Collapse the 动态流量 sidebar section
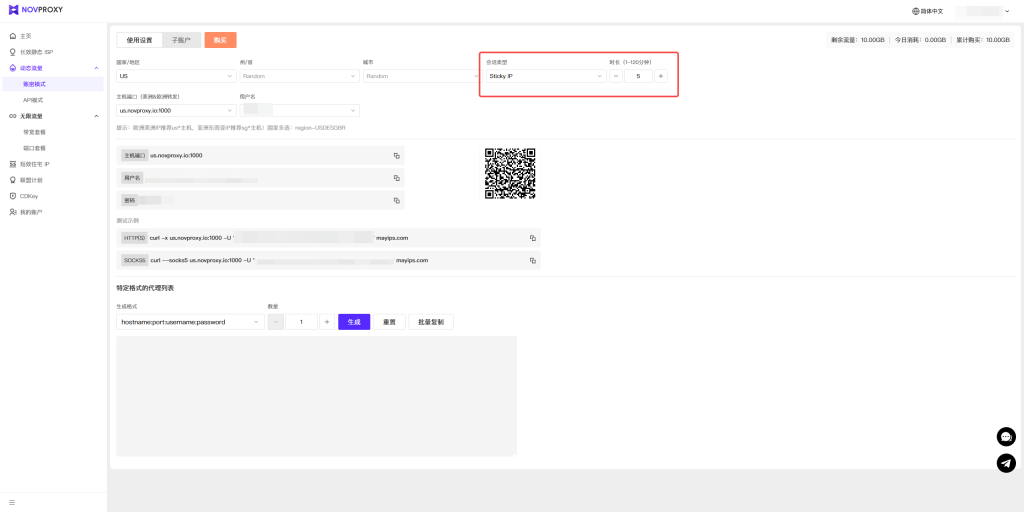The width and height of the screenshot is (1024, 512). (x=96, y=68)
